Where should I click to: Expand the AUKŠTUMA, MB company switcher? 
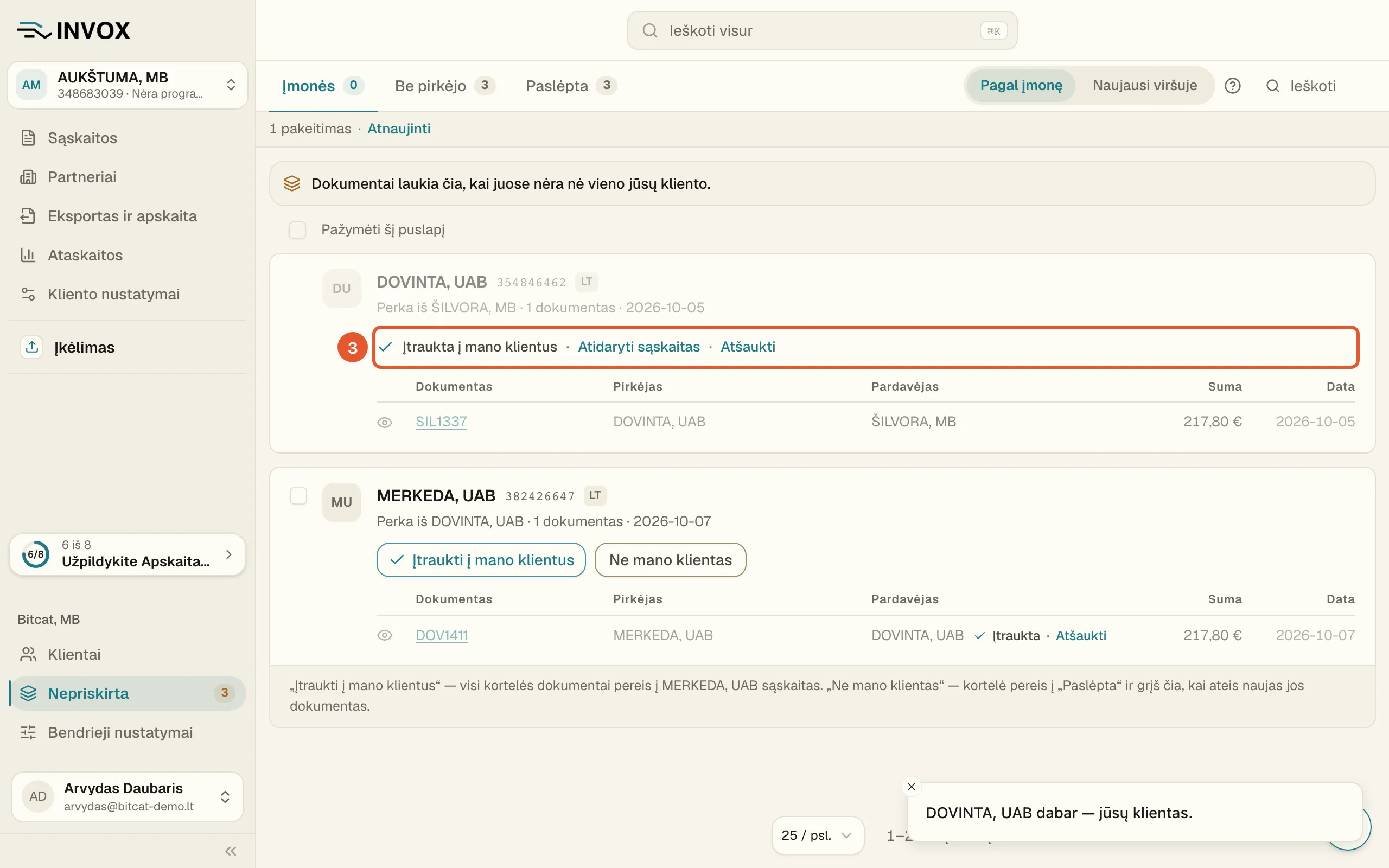pyautogui.click(x=128, y=85)
